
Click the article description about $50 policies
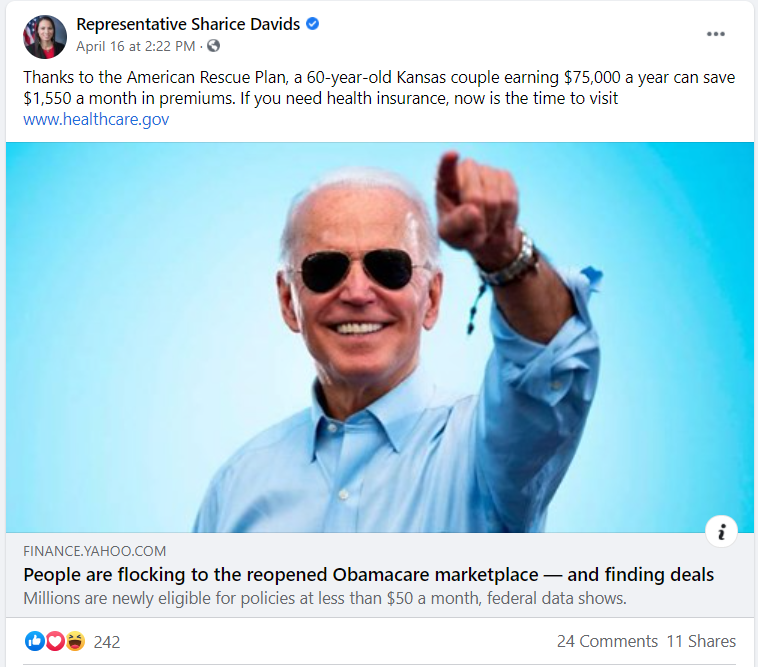click(325, 598)
